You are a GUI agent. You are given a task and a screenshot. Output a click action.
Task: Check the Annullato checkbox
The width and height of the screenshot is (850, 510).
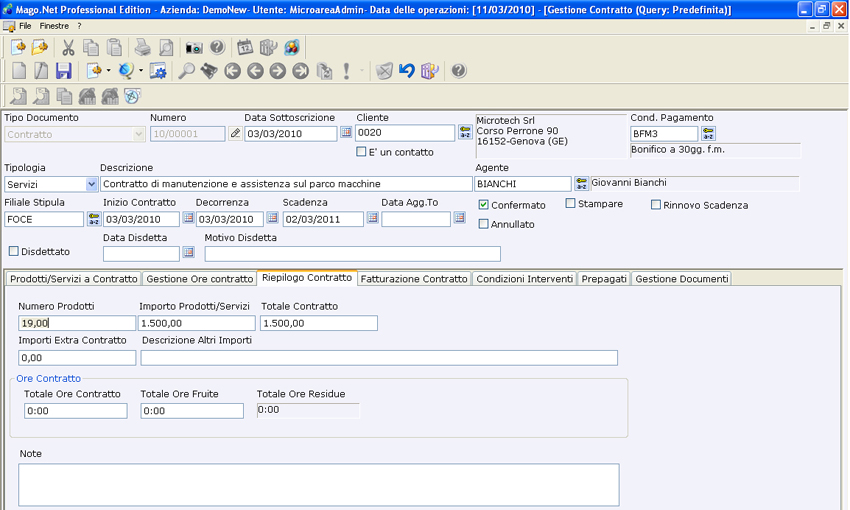tap(484, 224)
